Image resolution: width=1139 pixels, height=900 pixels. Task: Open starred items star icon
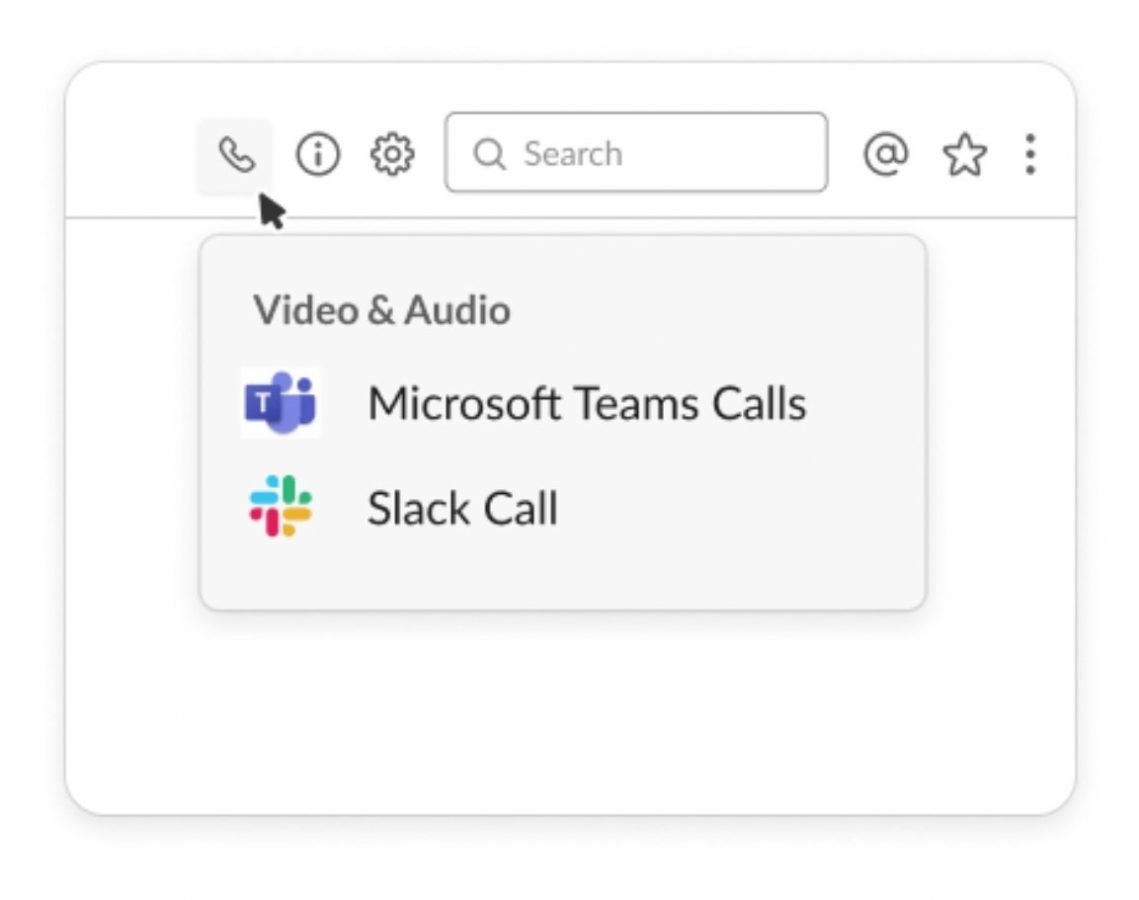pyautogui.click(x=965, y=154)
